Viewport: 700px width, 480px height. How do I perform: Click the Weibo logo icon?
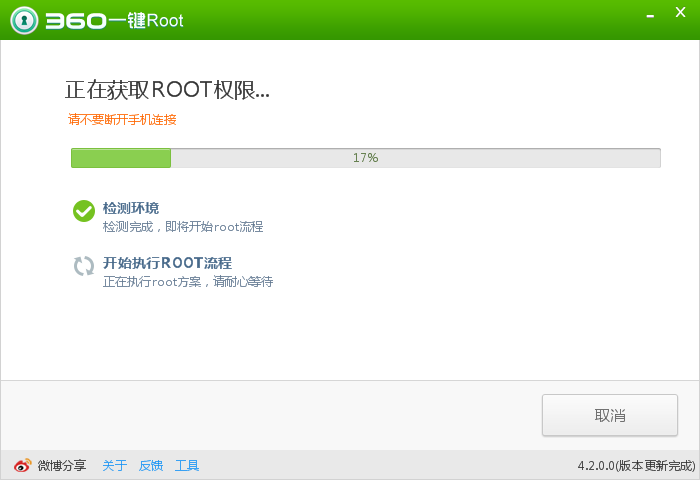[x=22, y=465]
